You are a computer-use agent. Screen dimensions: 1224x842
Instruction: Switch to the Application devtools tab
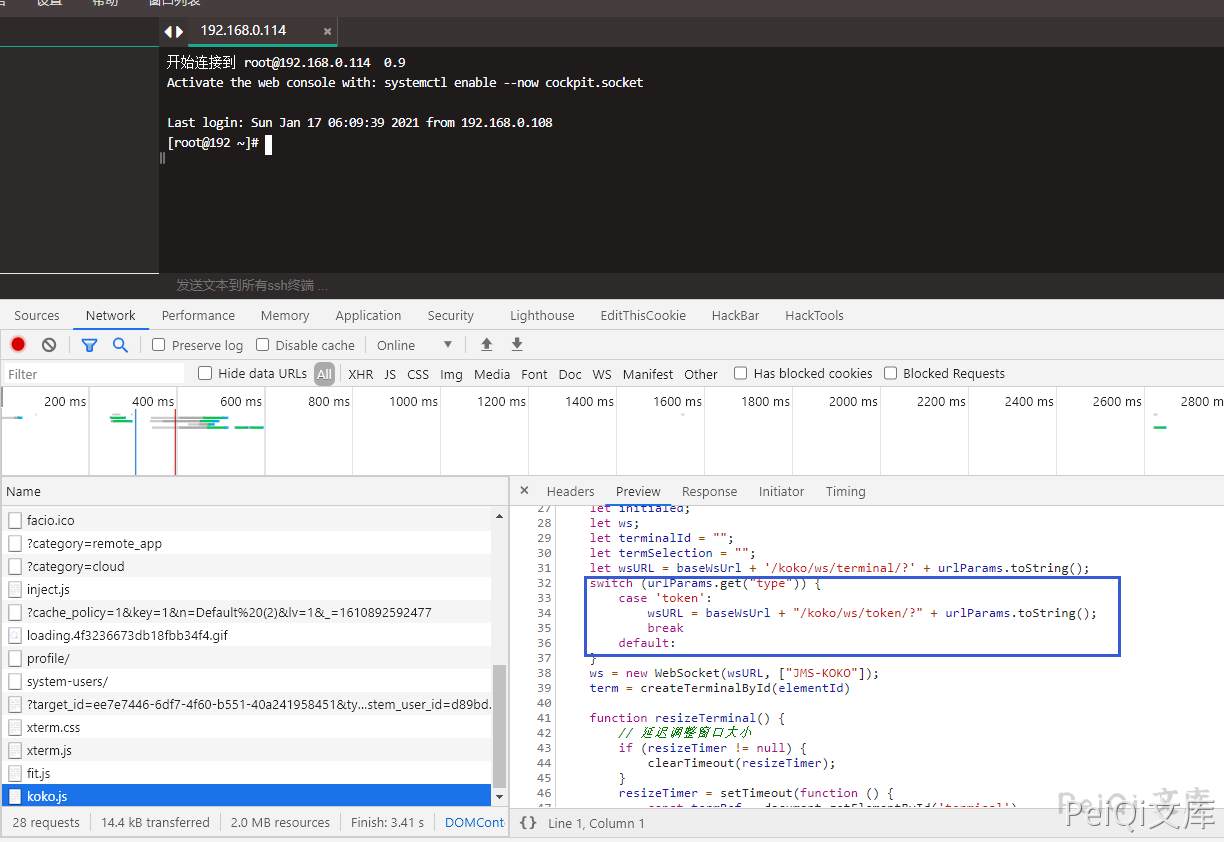coord(368,315)
